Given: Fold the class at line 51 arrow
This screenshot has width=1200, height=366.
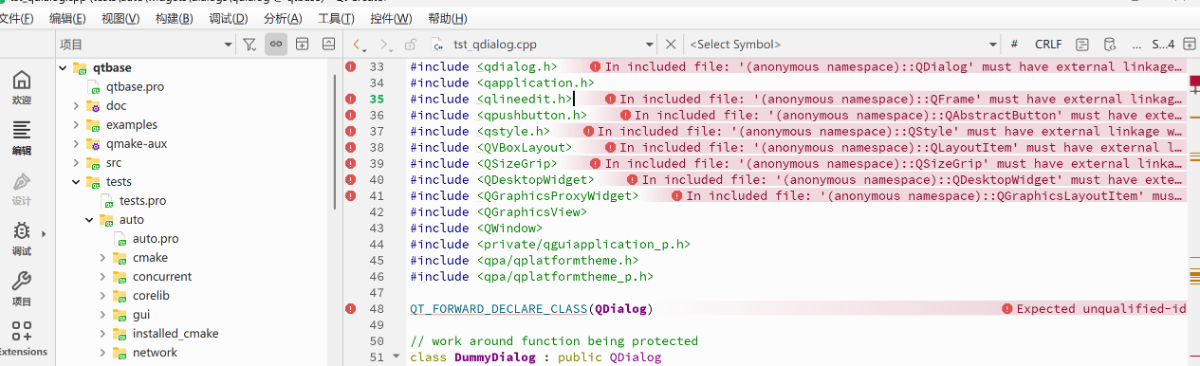Looking at the screenshot, I should pos(396,358).
